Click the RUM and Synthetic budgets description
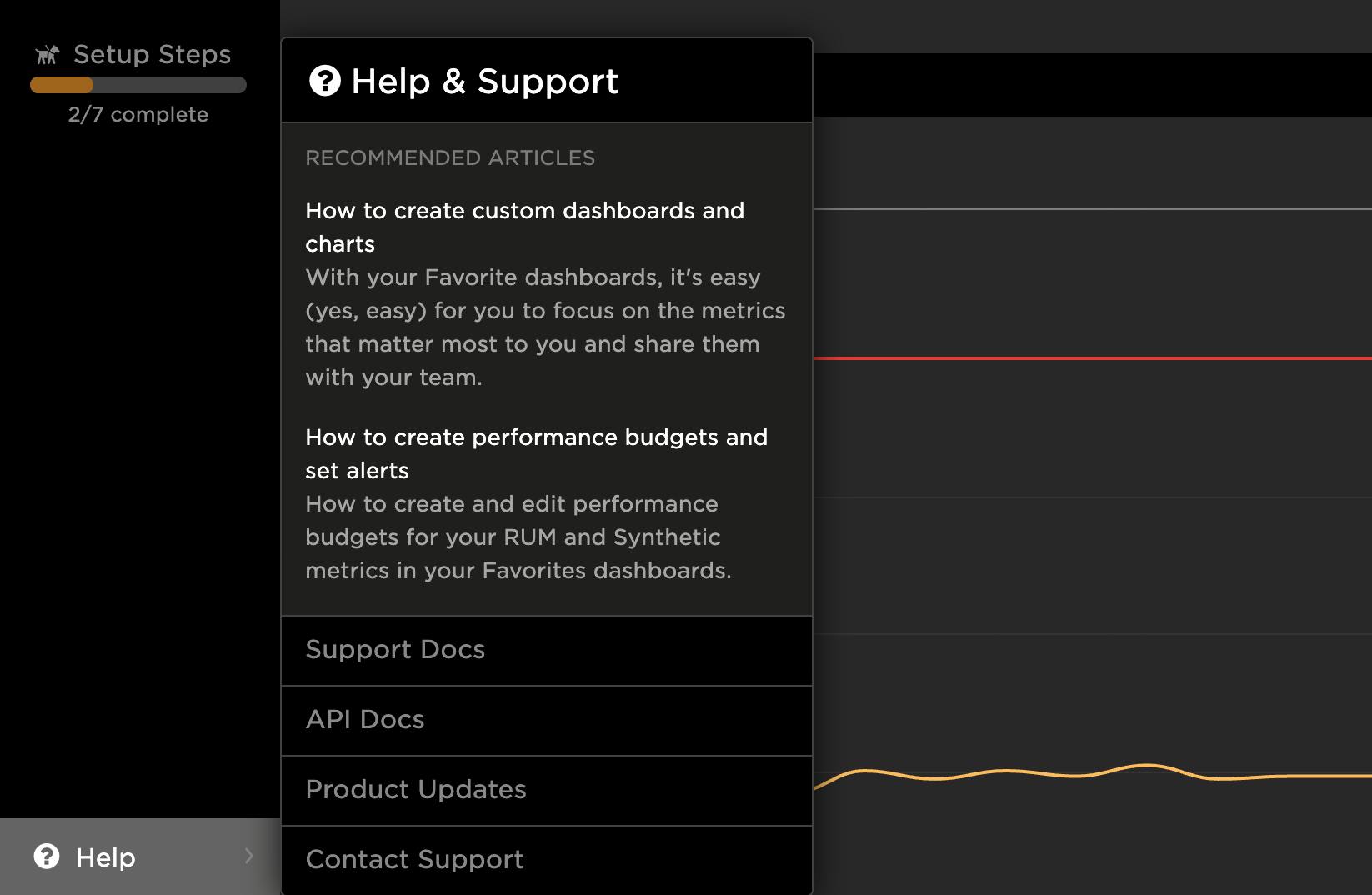1372x895 pixels. [x=518, y=537]
